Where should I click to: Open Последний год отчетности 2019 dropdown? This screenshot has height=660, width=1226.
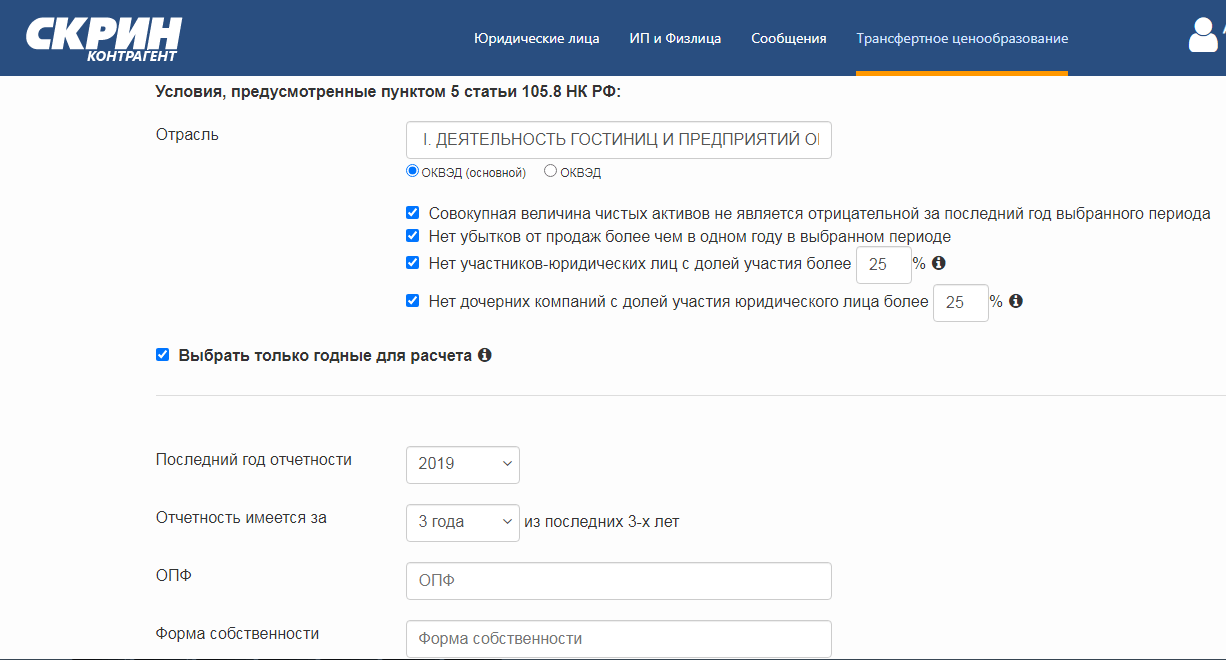[462, 464]
